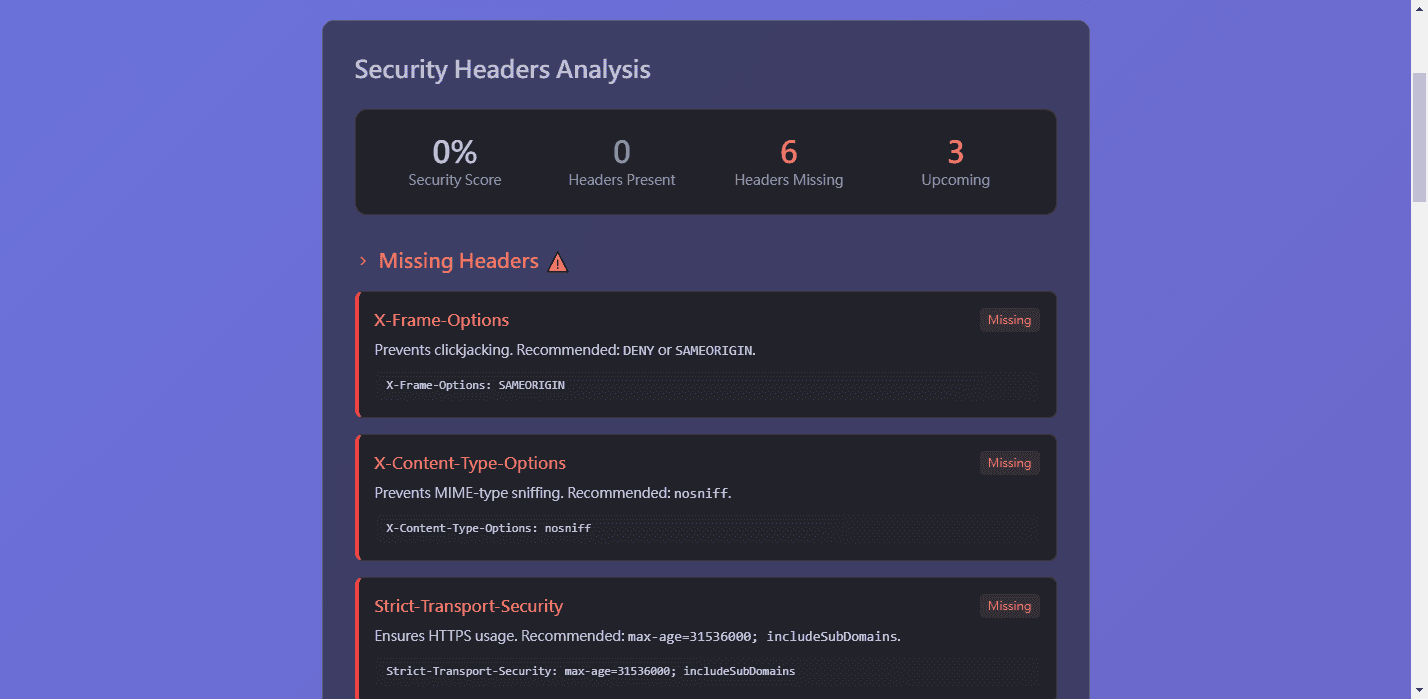Click the Upcoming count of 3
This screenshot has width=1428, height=699.
point(955,153)
